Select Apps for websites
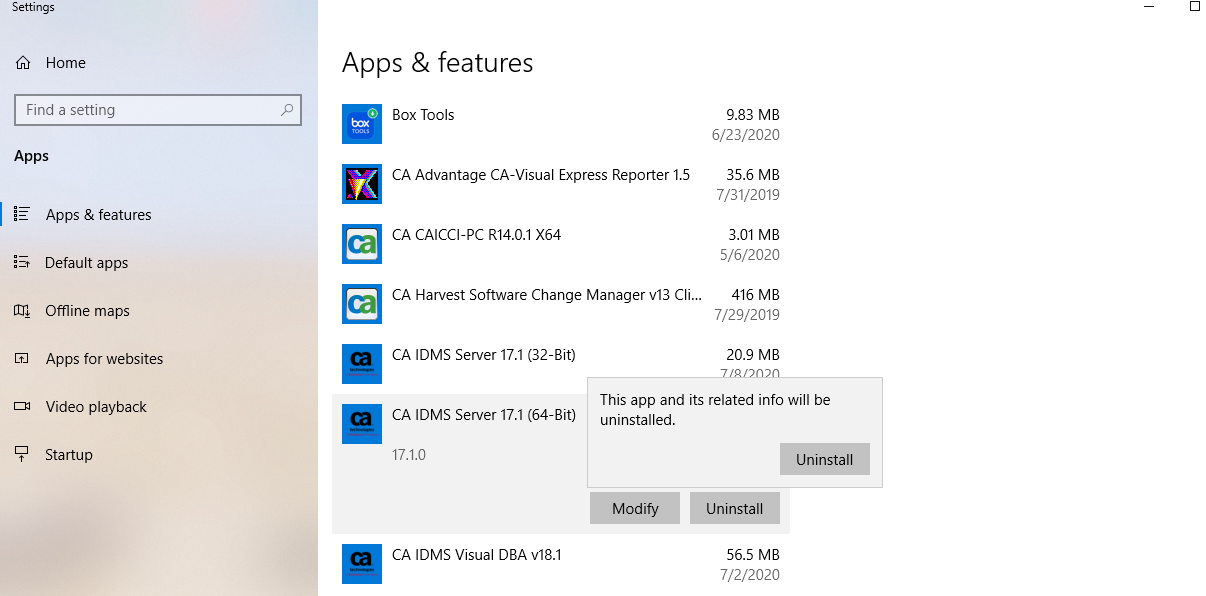The image size is (1206, 596). click(104, 359)
